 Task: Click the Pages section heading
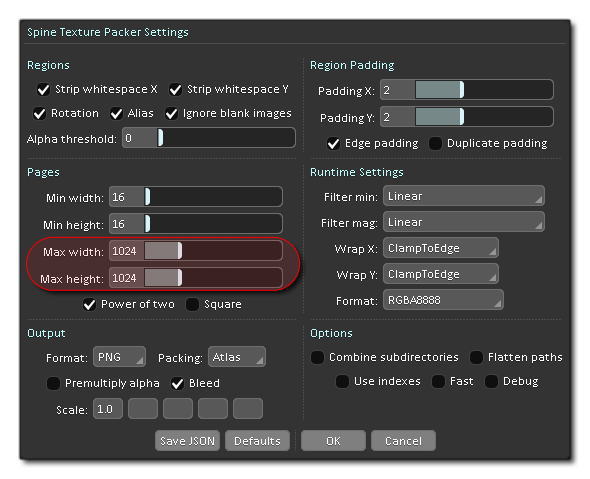pyautogui.click(x=43, y=172)
